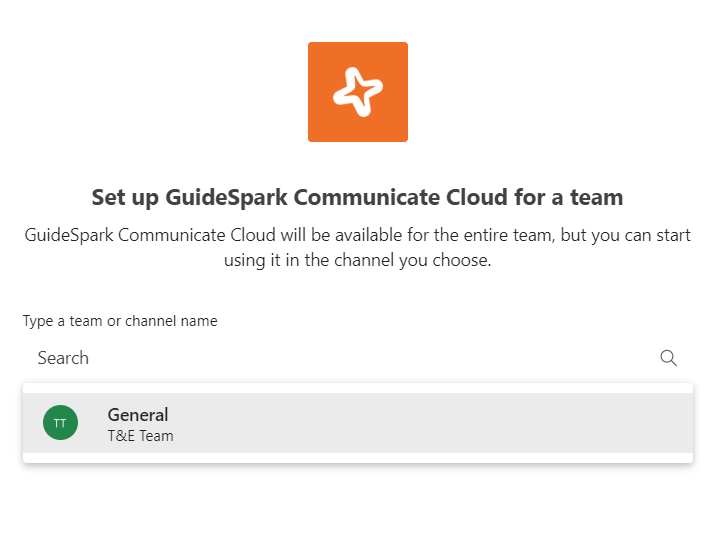The image size is (722, 533).
Task: Click the white star shape in logo
Action: point(357,93)
